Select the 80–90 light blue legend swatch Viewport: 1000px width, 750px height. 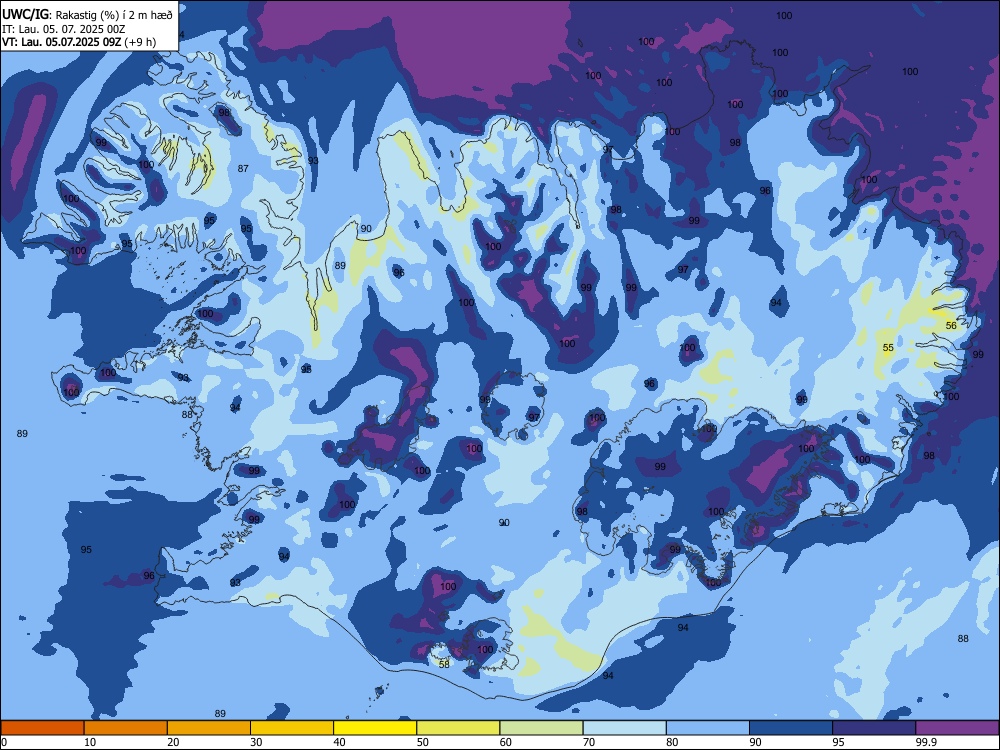pyautogui.click(x=708, y=728)
